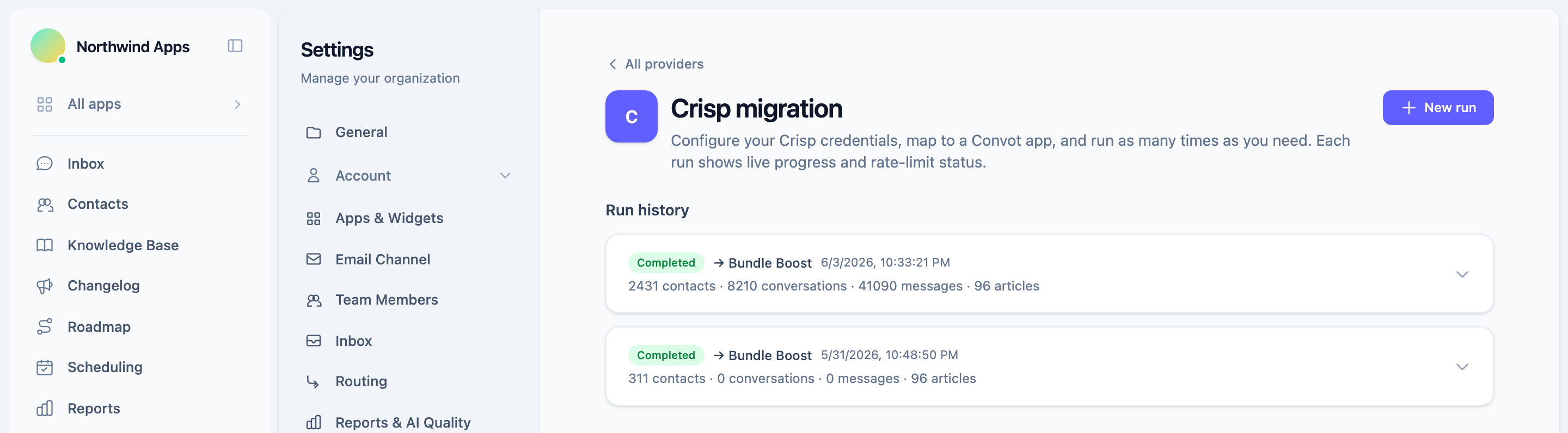Click the Settings heading

[336, 50]
